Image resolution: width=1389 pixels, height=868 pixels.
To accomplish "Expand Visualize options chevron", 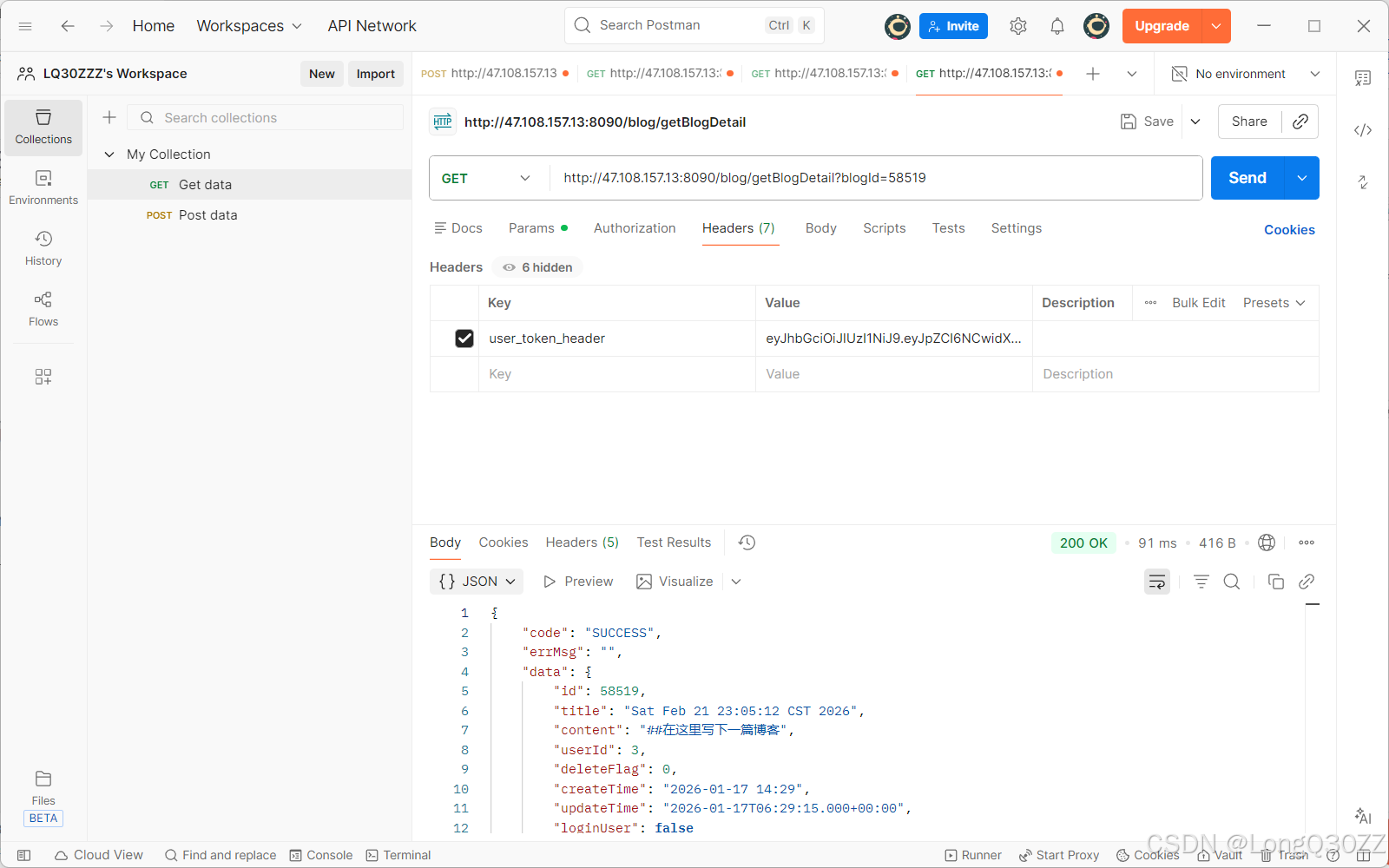I will point(736,582).
